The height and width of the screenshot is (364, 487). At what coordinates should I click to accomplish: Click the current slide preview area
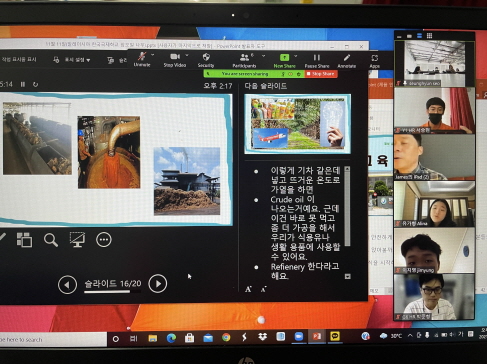coord(115,159)
